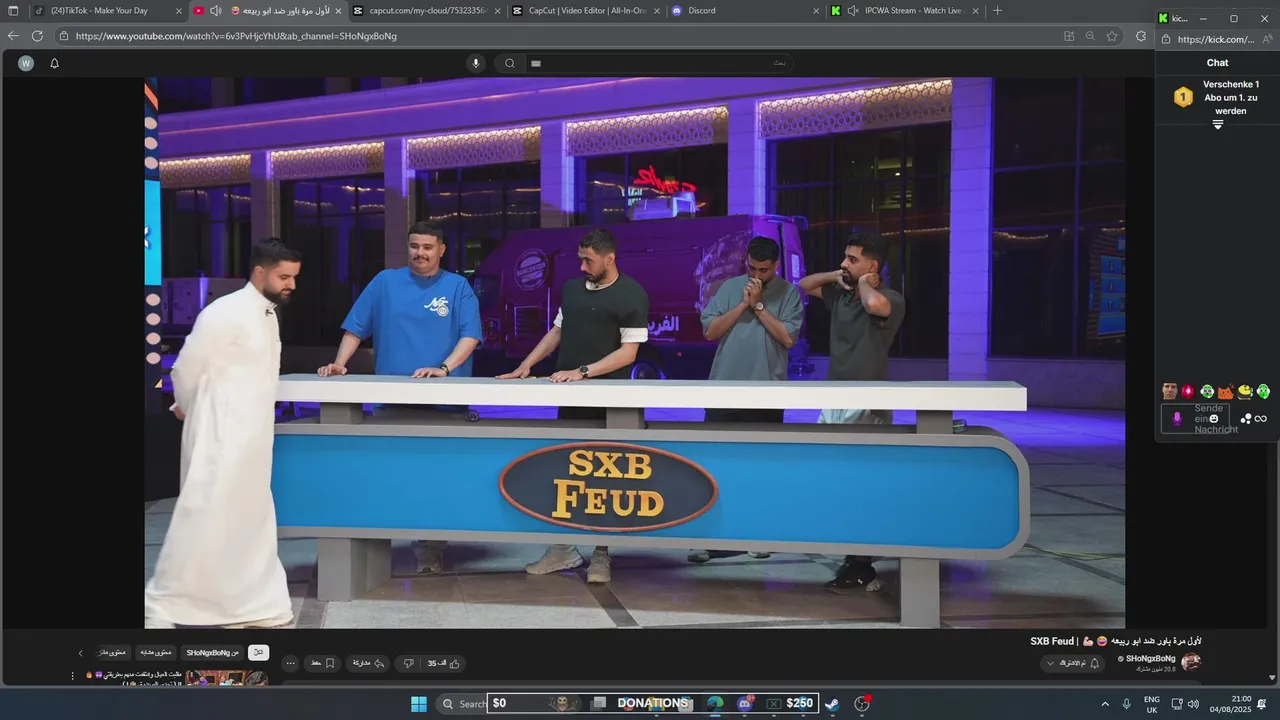View site info lock in Kick window

point(1165,39)
